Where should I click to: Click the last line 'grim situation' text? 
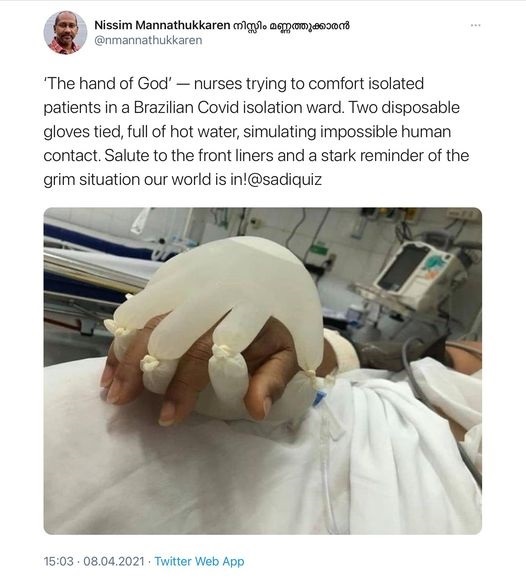[182, 179]
